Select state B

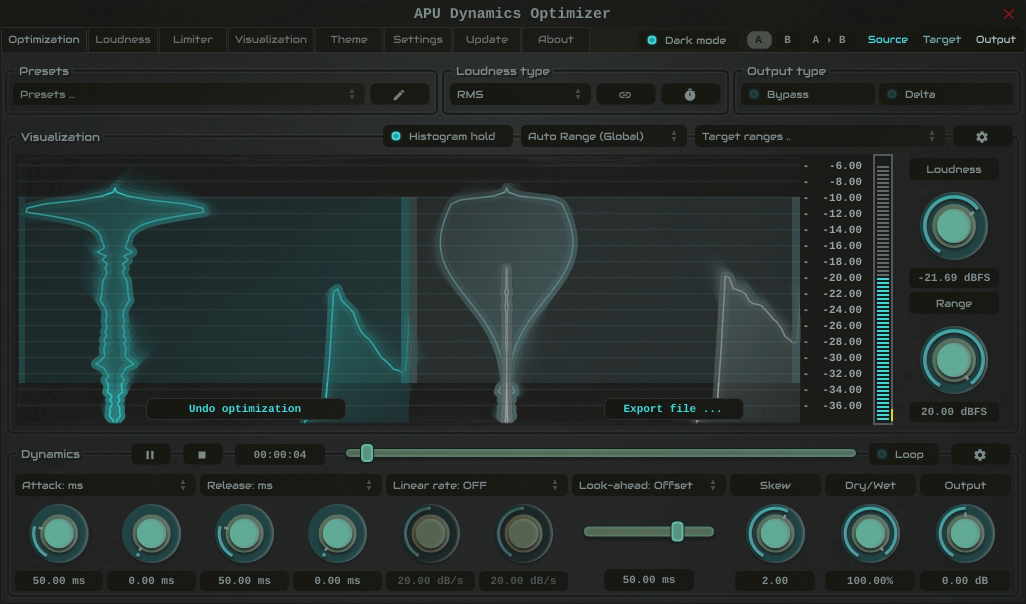pyautogui.click(x=787, y=40)
